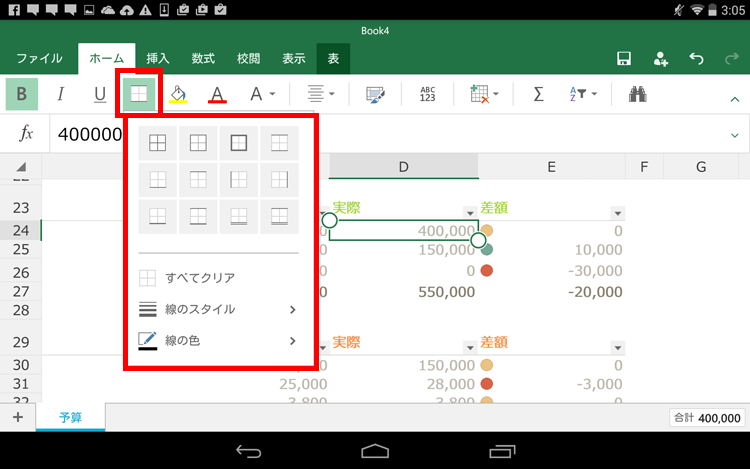Expand 線の色 submenu
Viewport: 750px width, 469px height.
(x=218, y=341)
